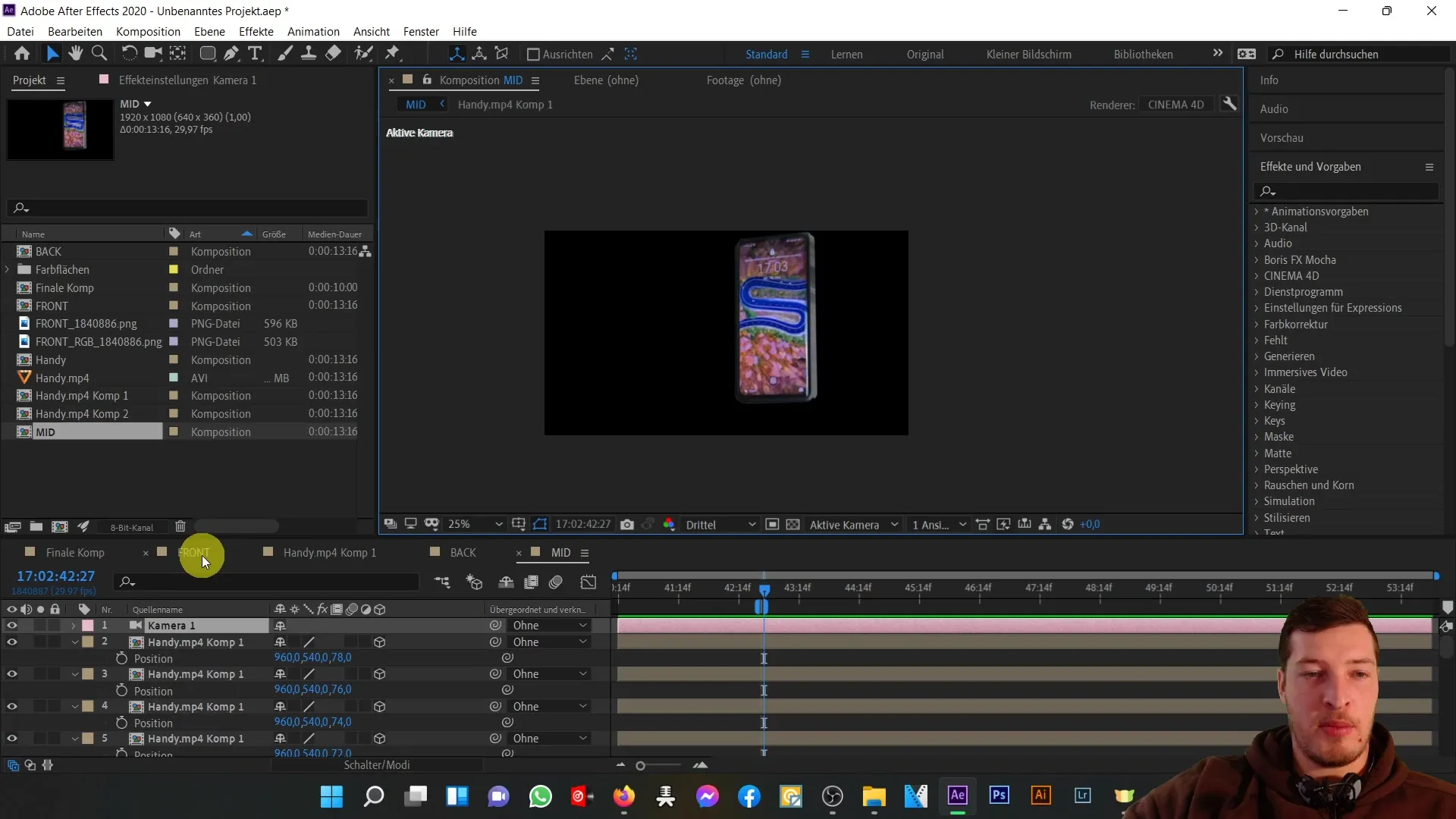Open renderer options wrench icon

click(x=1229, y=105)
